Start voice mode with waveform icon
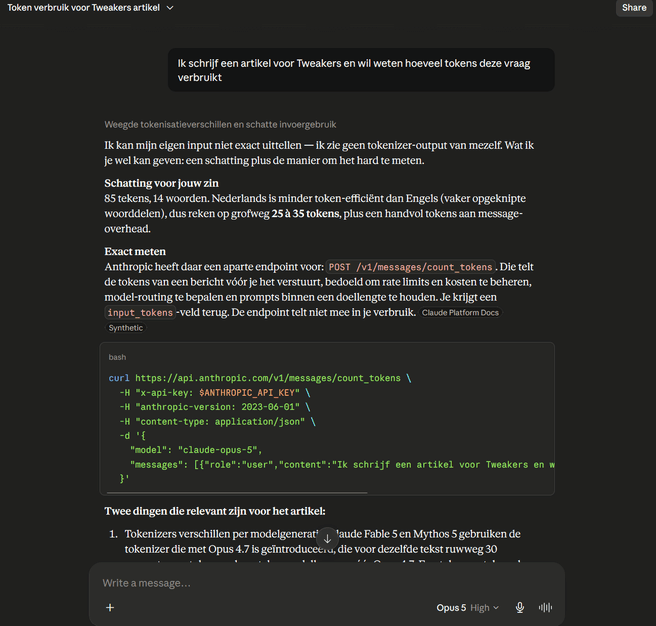The image size is (656, 626). [545, 608]
